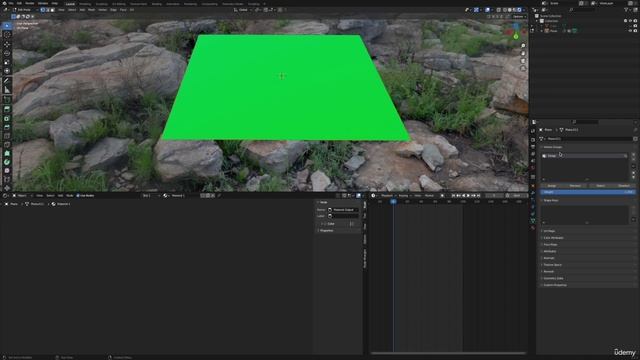Open the Slot 1 material dropdown
The height and width of the screenshot is (360, 640).
click(150, 196)
